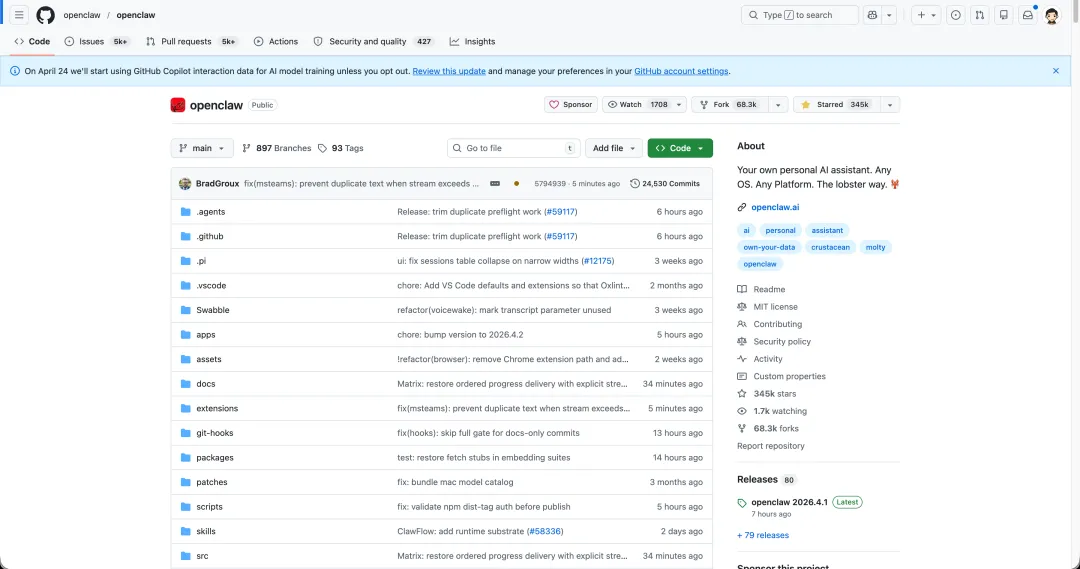Switch to Security and quality tab
Image resolution: width=1080 pixels, height=569 pixels.
click(373, 41)
